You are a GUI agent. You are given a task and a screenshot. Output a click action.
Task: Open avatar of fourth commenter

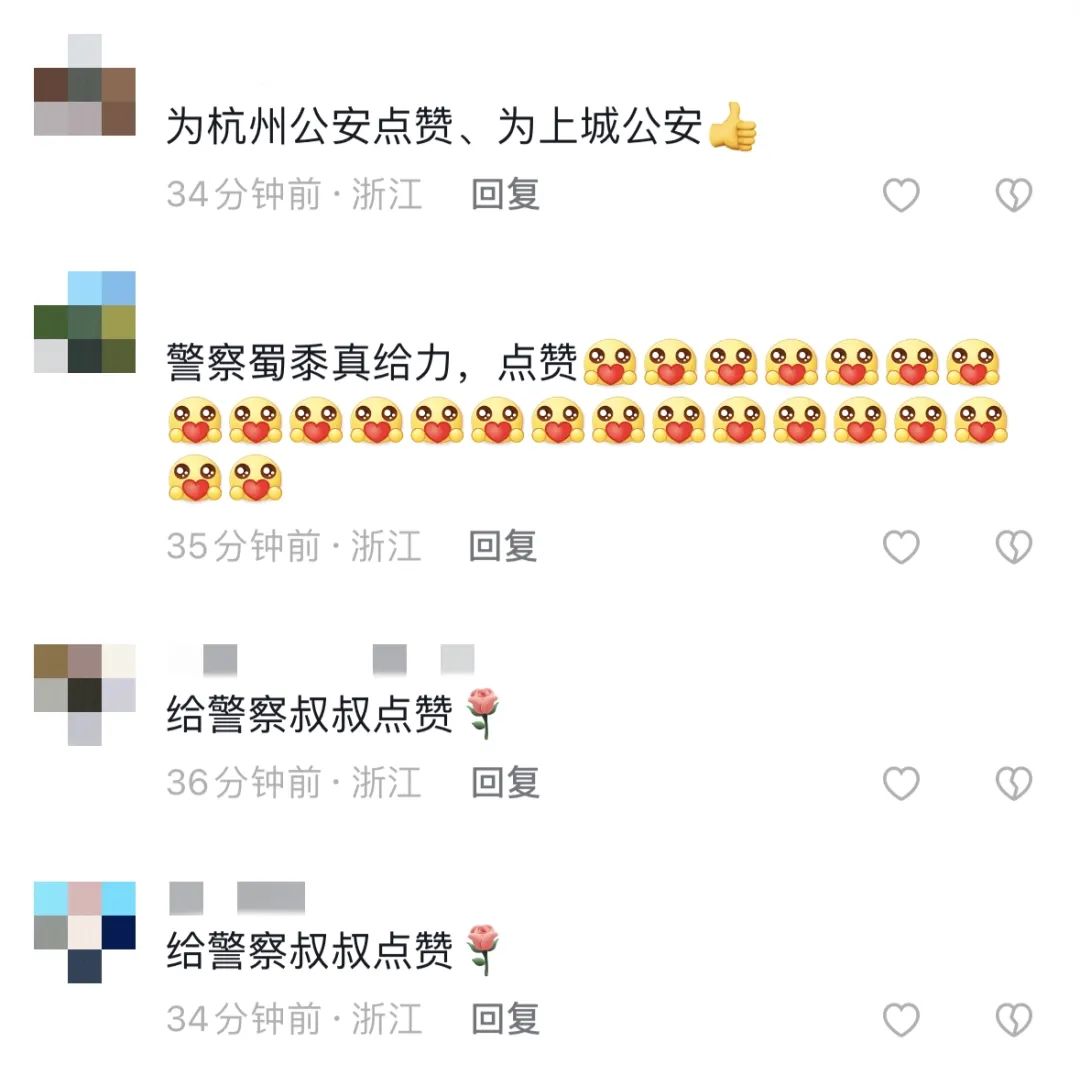[85, 932]
